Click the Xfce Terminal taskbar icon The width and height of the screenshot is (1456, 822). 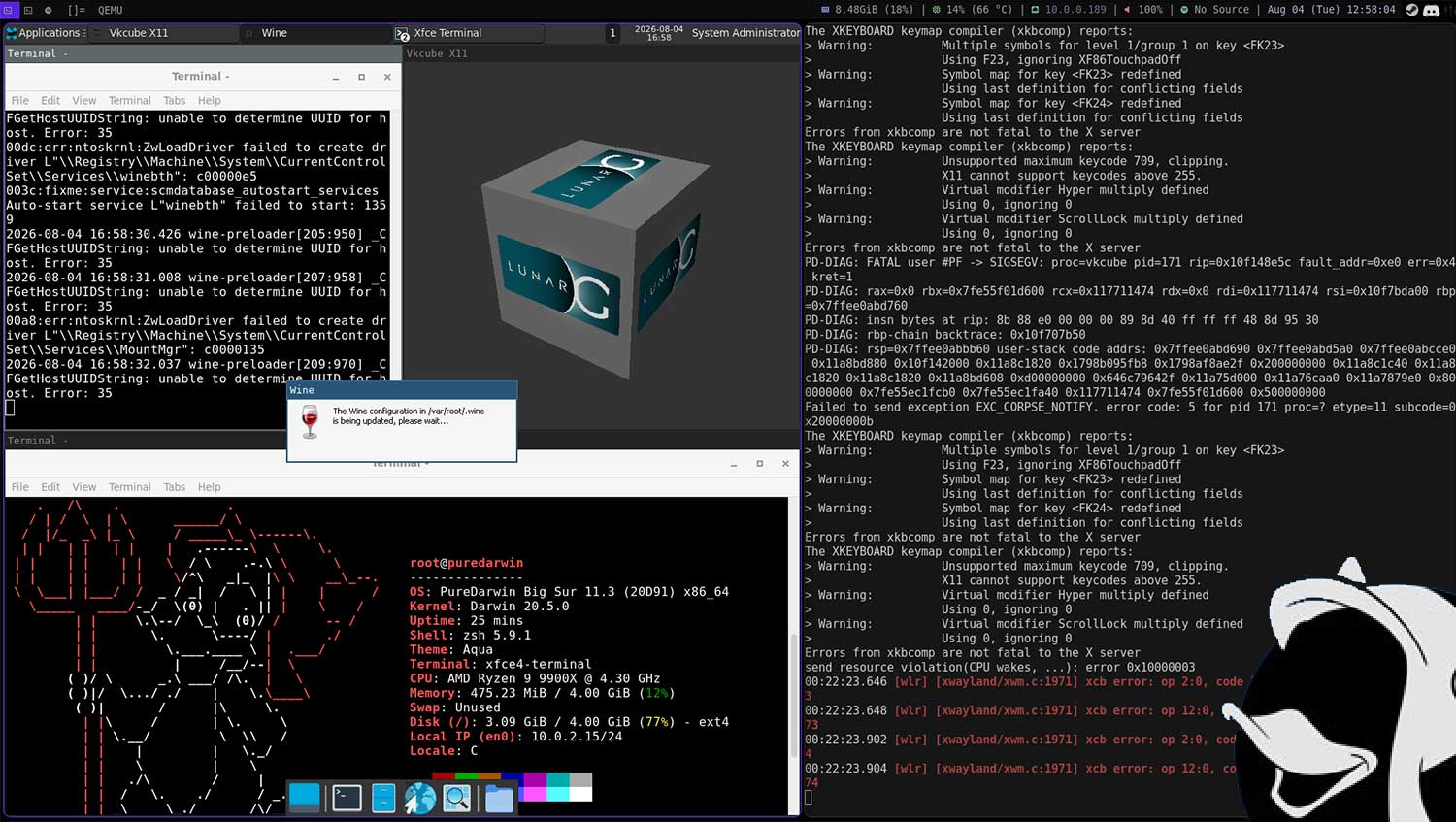(403, 33)
